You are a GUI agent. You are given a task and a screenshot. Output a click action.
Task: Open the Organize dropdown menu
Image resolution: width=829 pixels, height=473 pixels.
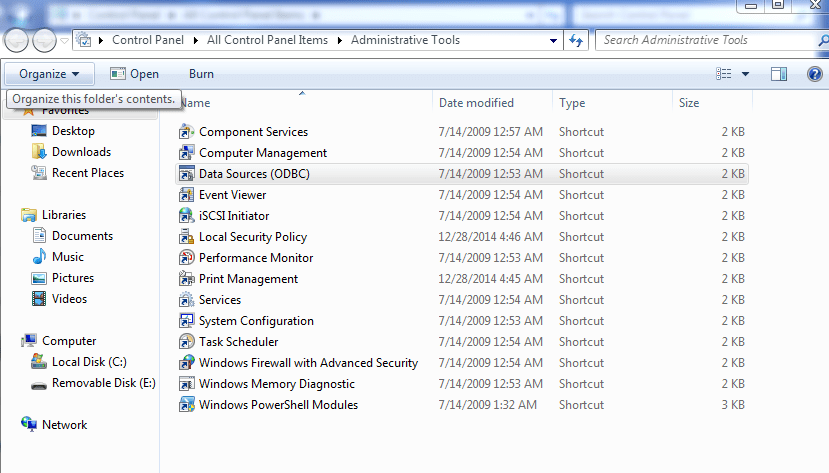point(49,74)
